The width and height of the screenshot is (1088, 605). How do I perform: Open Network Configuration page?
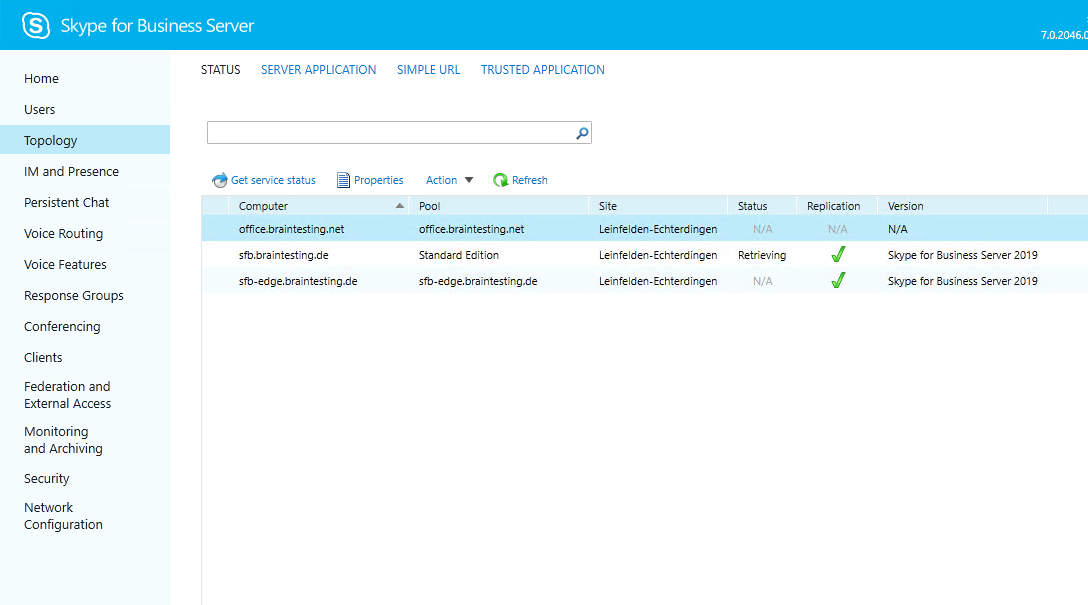tap(63, 516)
